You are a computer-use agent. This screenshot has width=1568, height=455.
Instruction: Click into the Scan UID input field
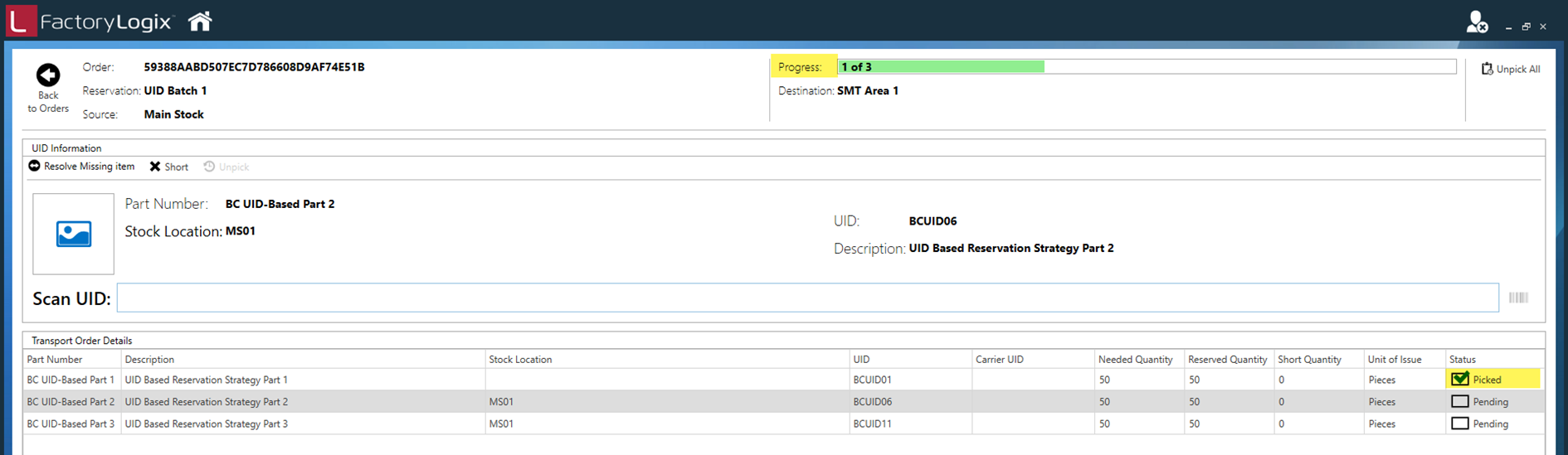(807, 298)
